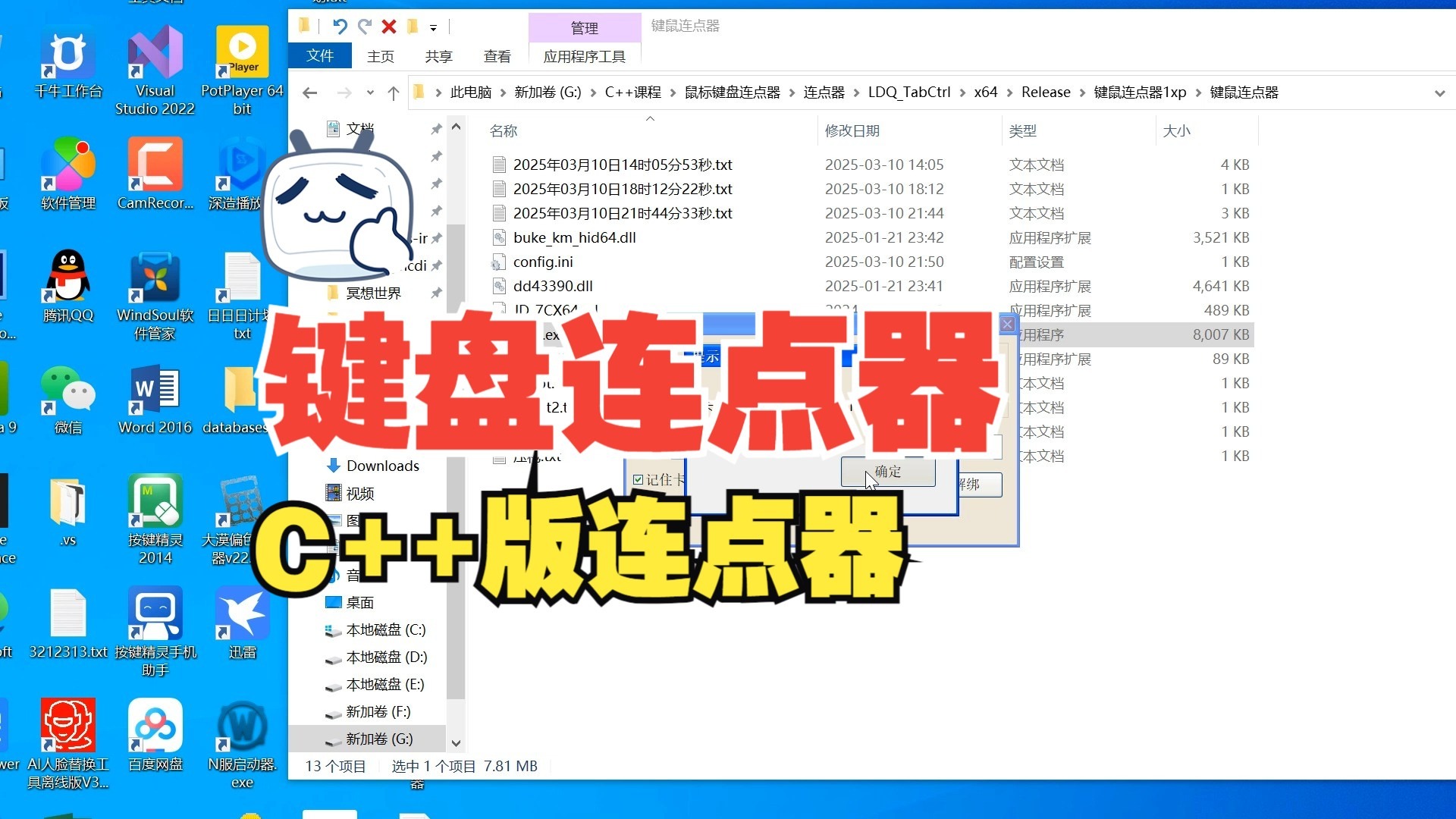Open the 千牛工作台 desktop icon
The width and height of the screenshot is (1456, 819).
pos(68,62)
